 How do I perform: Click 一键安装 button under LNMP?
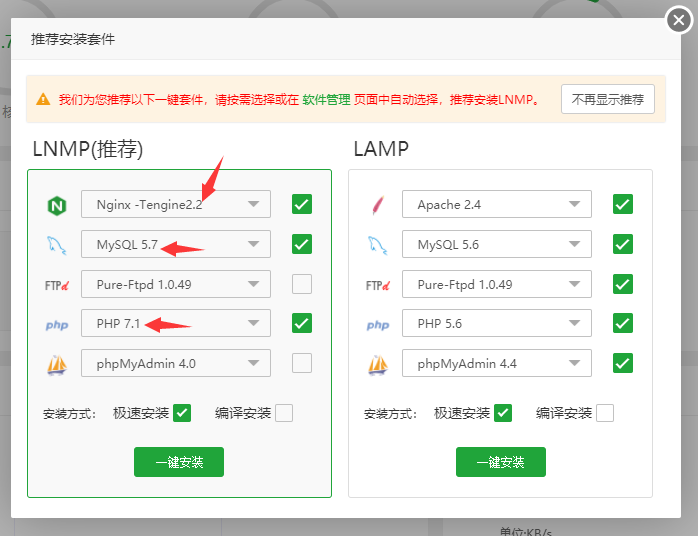tap(179, 462)
